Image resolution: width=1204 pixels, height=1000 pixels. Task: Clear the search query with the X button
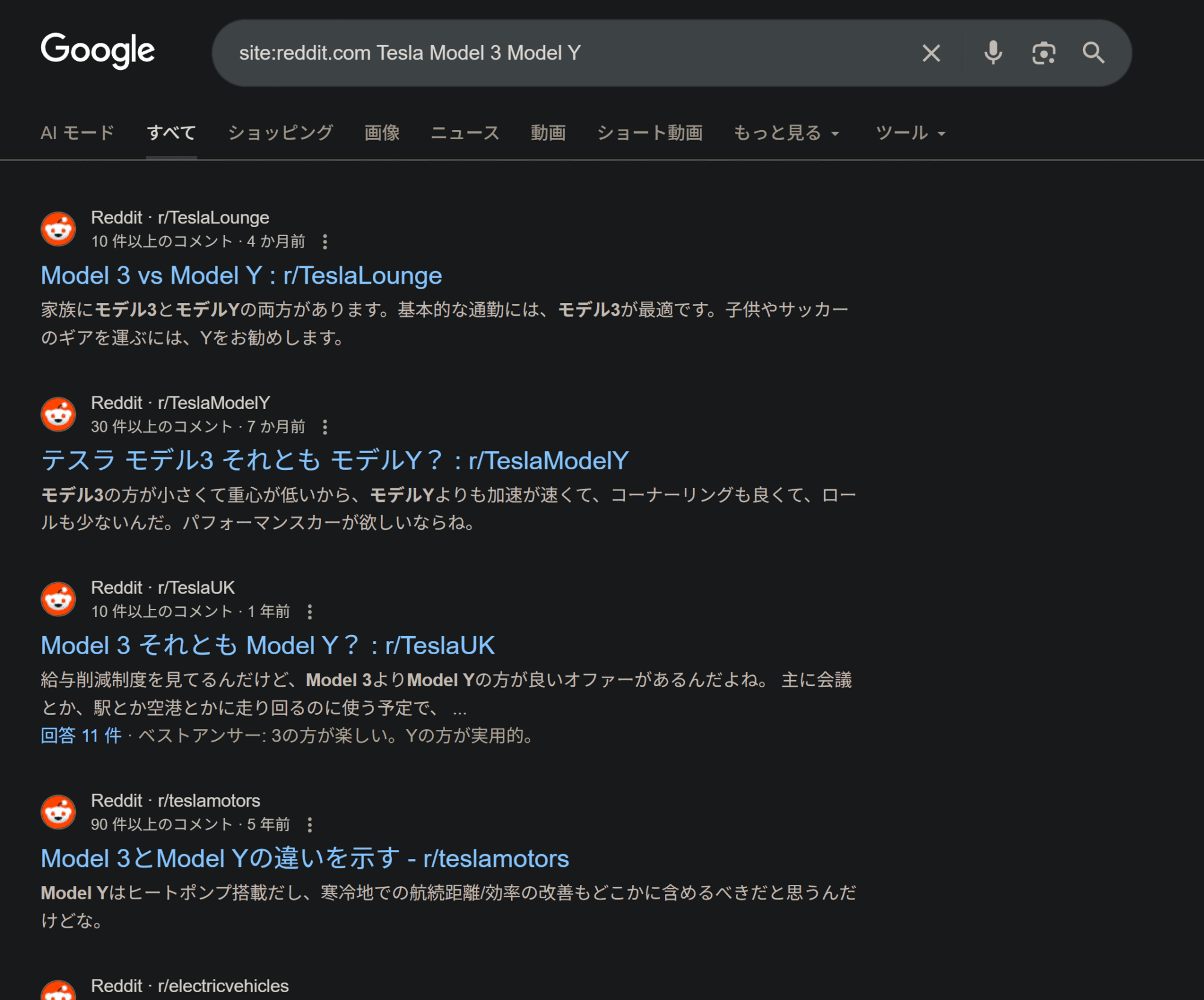[x=931, y=53]
